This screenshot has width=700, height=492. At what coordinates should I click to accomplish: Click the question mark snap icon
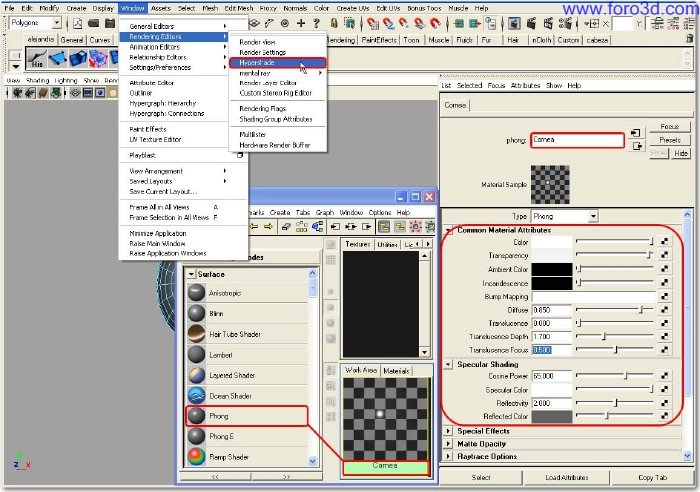pyautogui.click(x=317, y=23)
